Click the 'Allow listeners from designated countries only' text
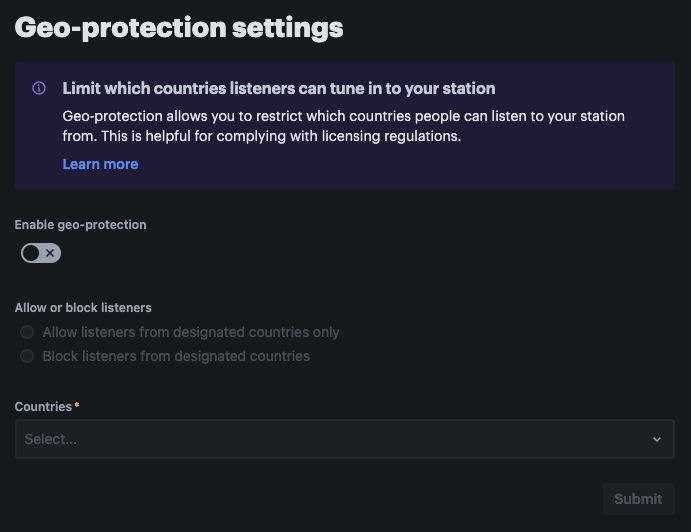This screenshot has height=532, width=691. click(x=191, y=332)
